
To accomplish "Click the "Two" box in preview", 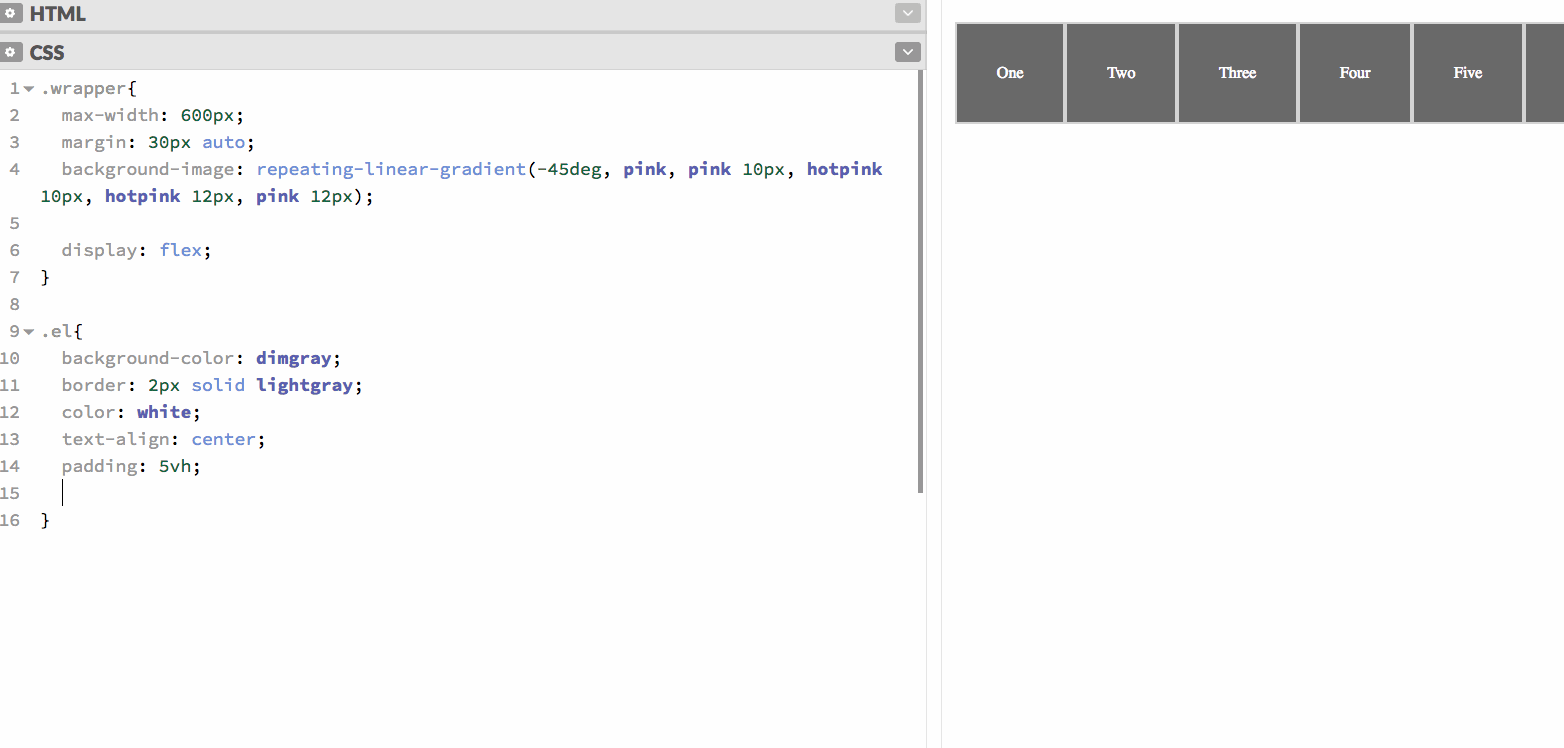I will click(1121, 73).
